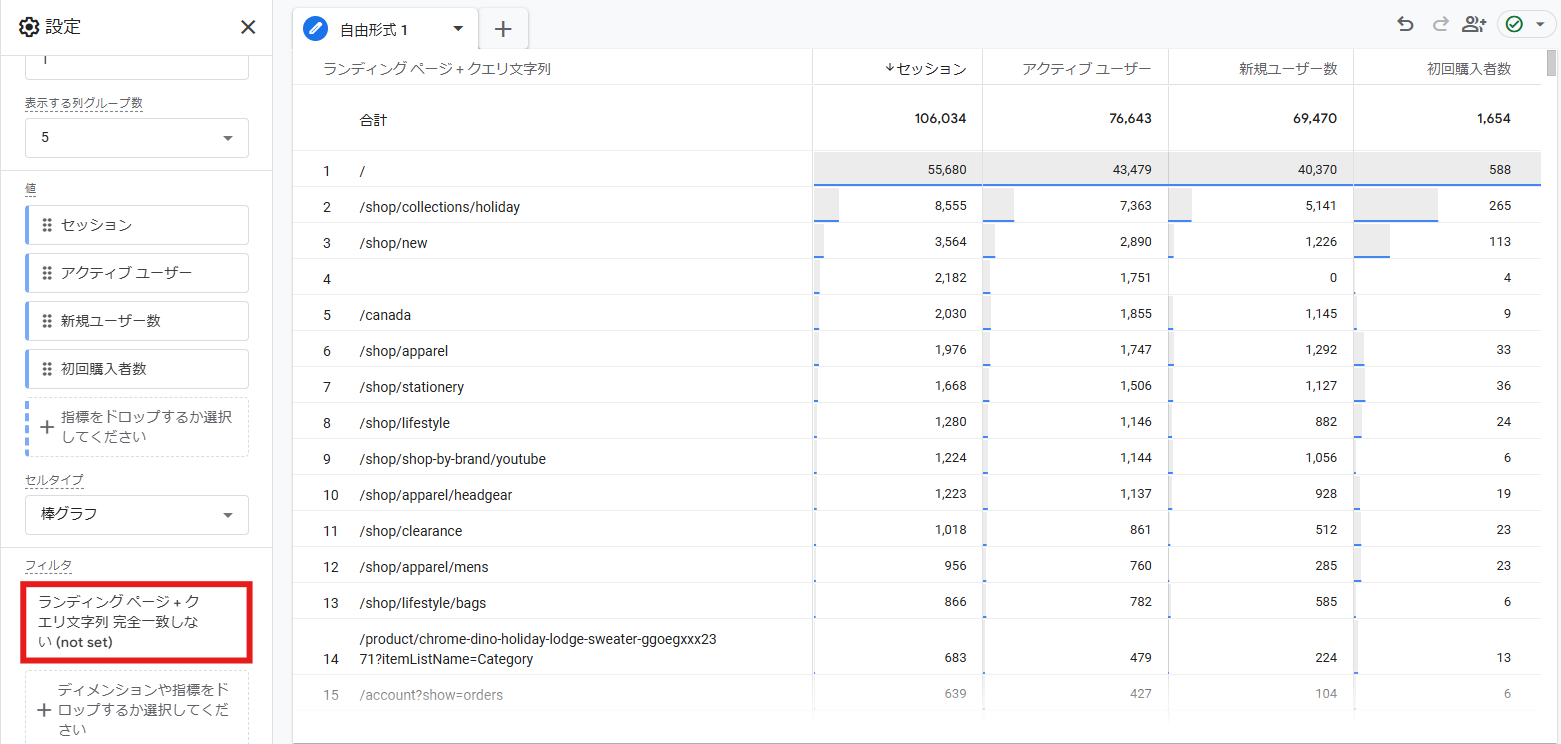Click the share with users icon
Image resolution: width=1561 pixels, height=744 pixels.
tap(1473, 24)
